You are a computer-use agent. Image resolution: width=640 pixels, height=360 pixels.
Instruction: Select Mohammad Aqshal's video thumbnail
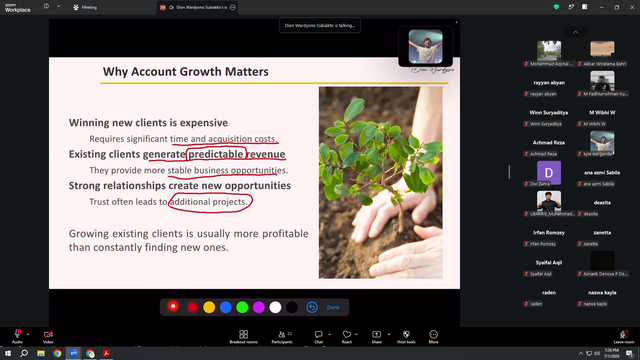[549, 51]
